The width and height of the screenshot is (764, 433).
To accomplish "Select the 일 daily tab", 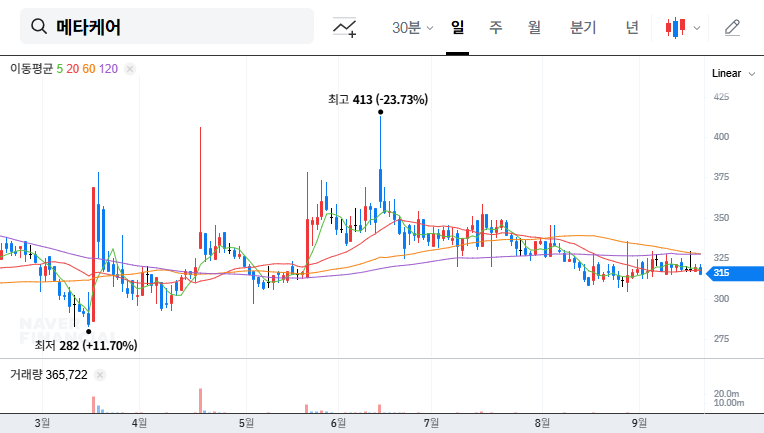I will (457, 27).
